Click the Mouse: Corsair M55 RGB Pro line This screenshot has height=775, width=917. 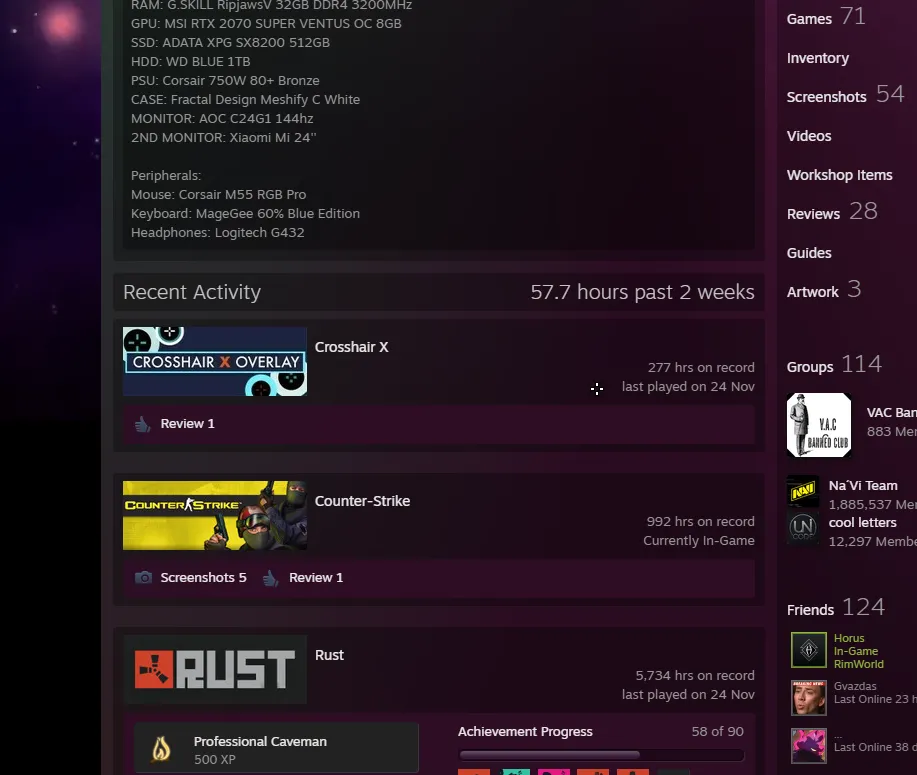click(218, 194)
